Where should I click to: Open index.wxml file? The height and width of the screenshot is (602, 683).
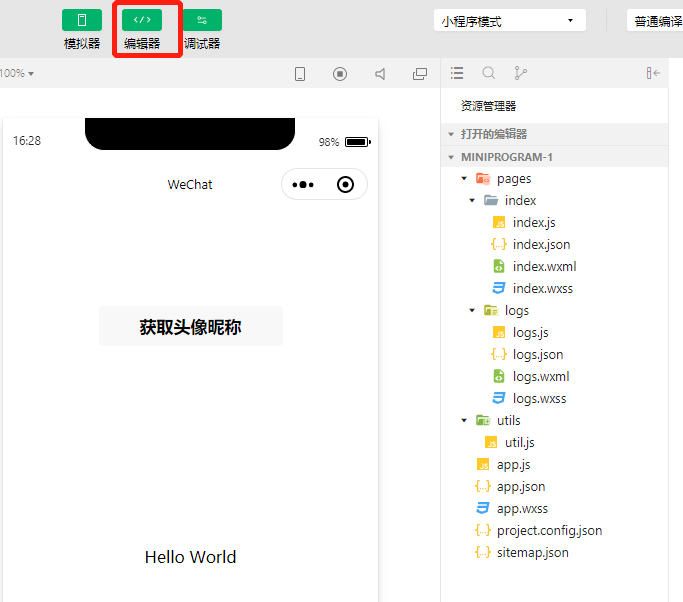544,267
